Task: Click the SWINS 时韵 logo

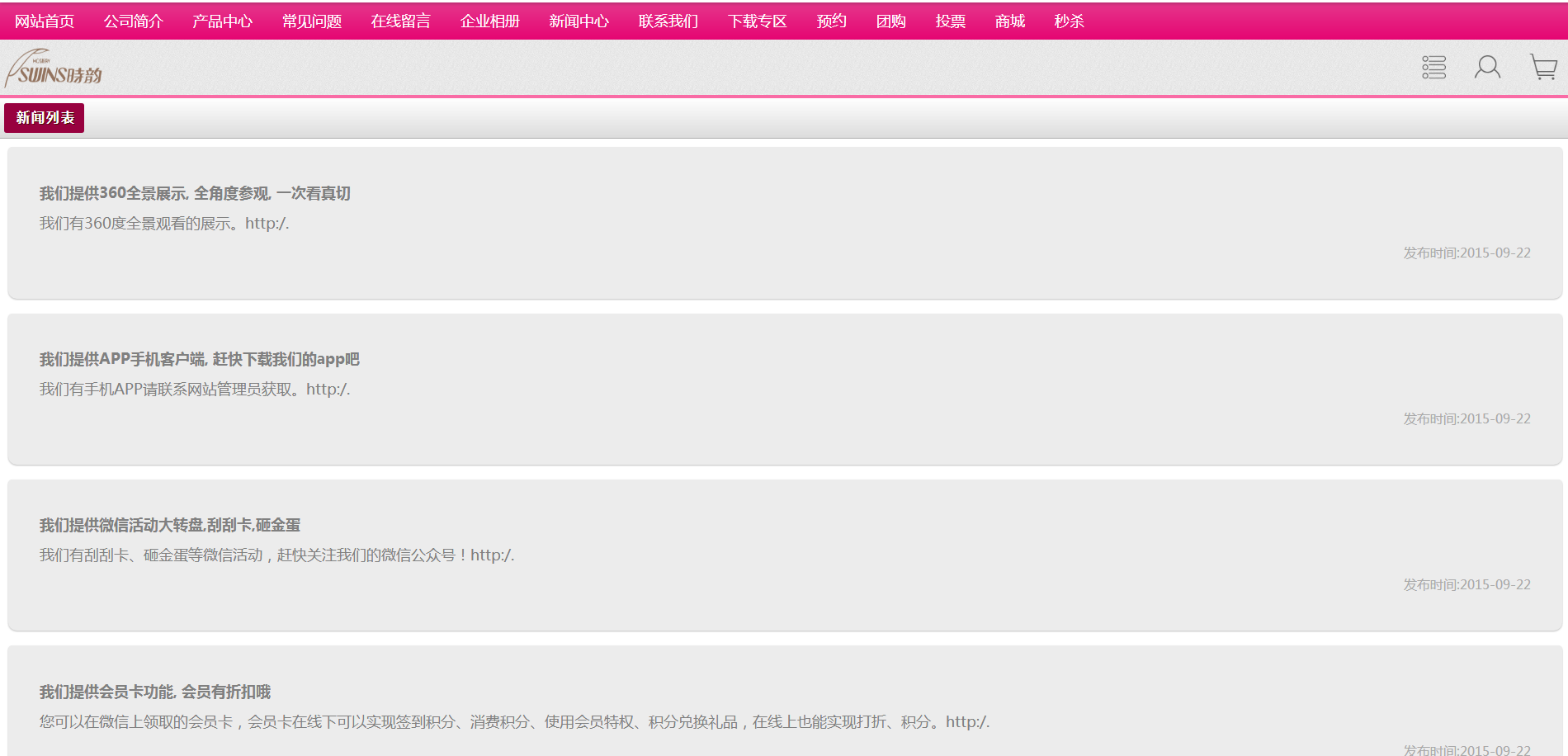Action: (x=54, y=69)
